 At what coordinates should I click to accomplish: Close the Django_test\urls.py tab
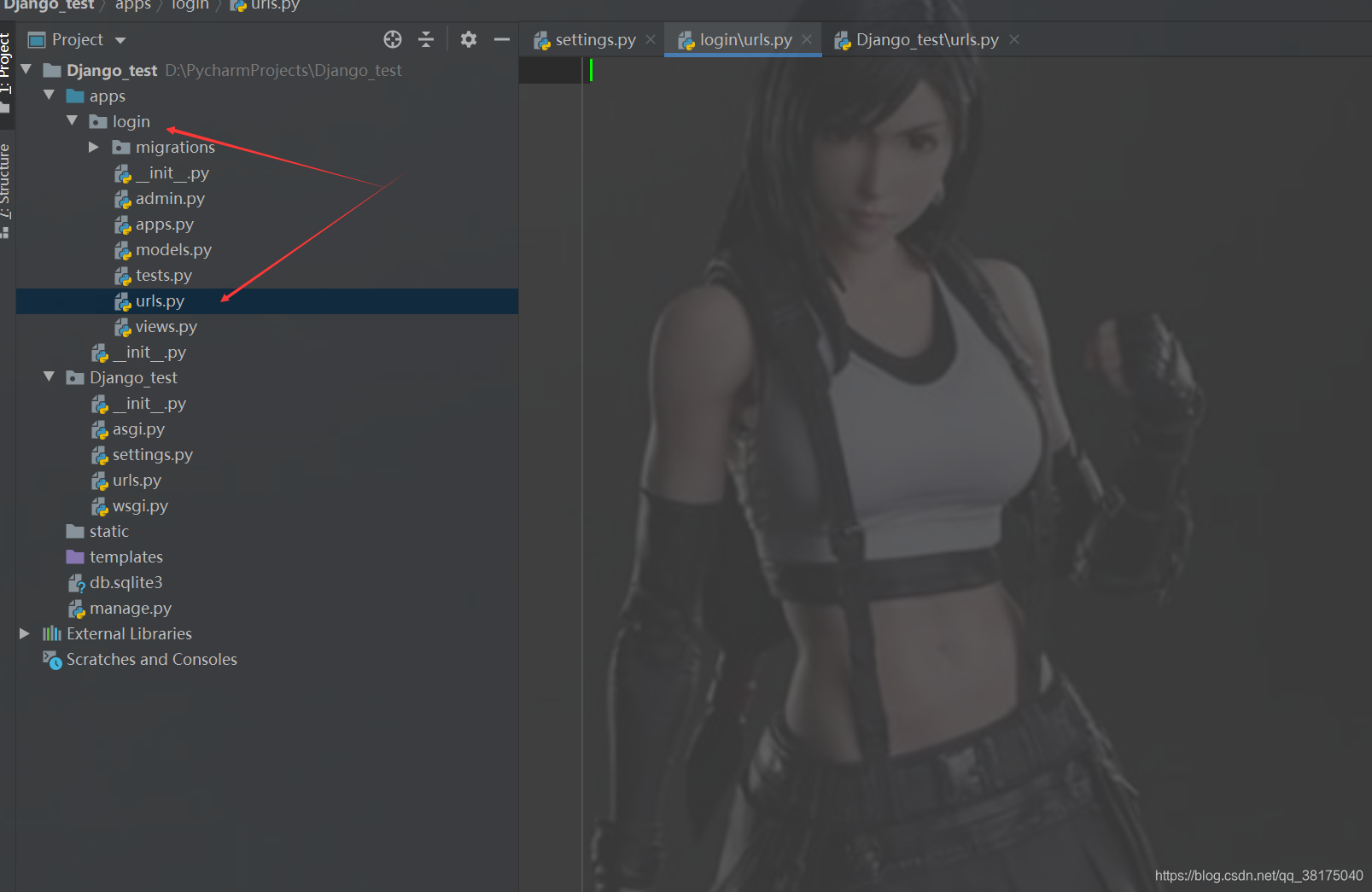1014,39
